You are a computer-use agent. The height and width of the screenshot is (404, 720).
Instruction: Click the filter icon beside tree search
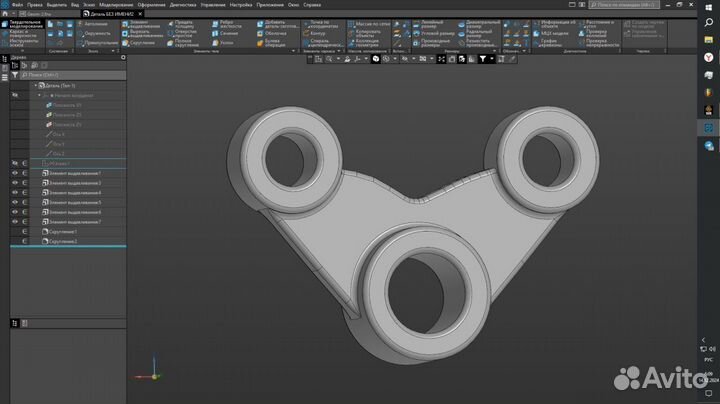(15, 75)
